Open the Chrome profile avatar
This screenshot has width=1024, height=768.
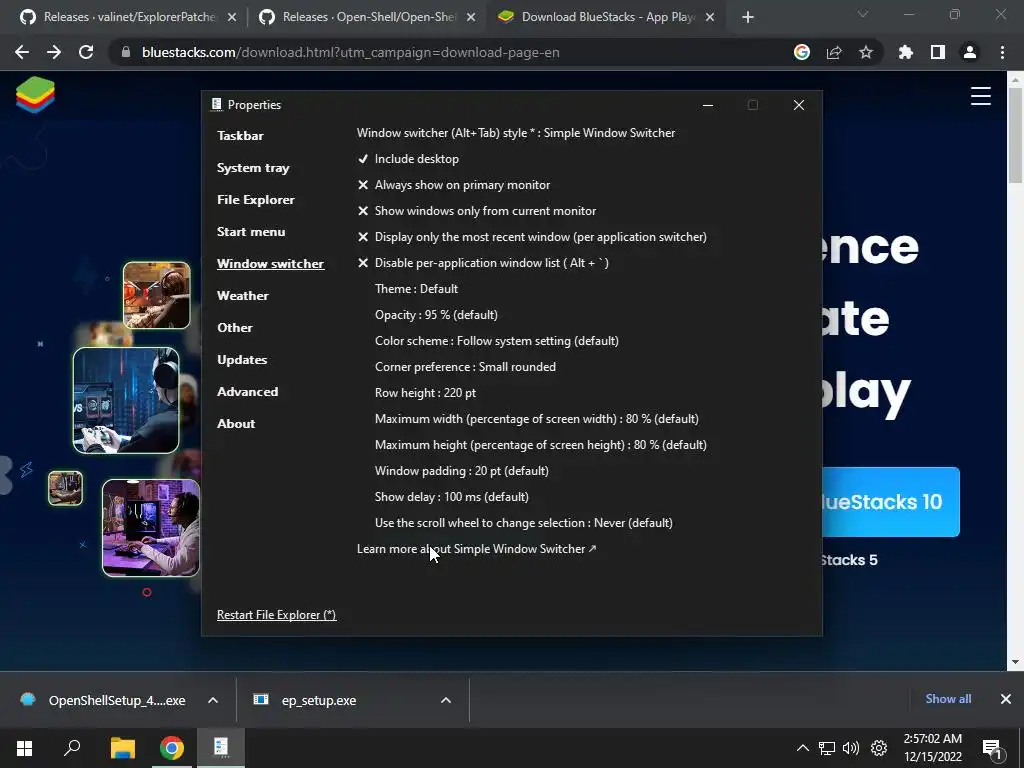coord(970,52)
